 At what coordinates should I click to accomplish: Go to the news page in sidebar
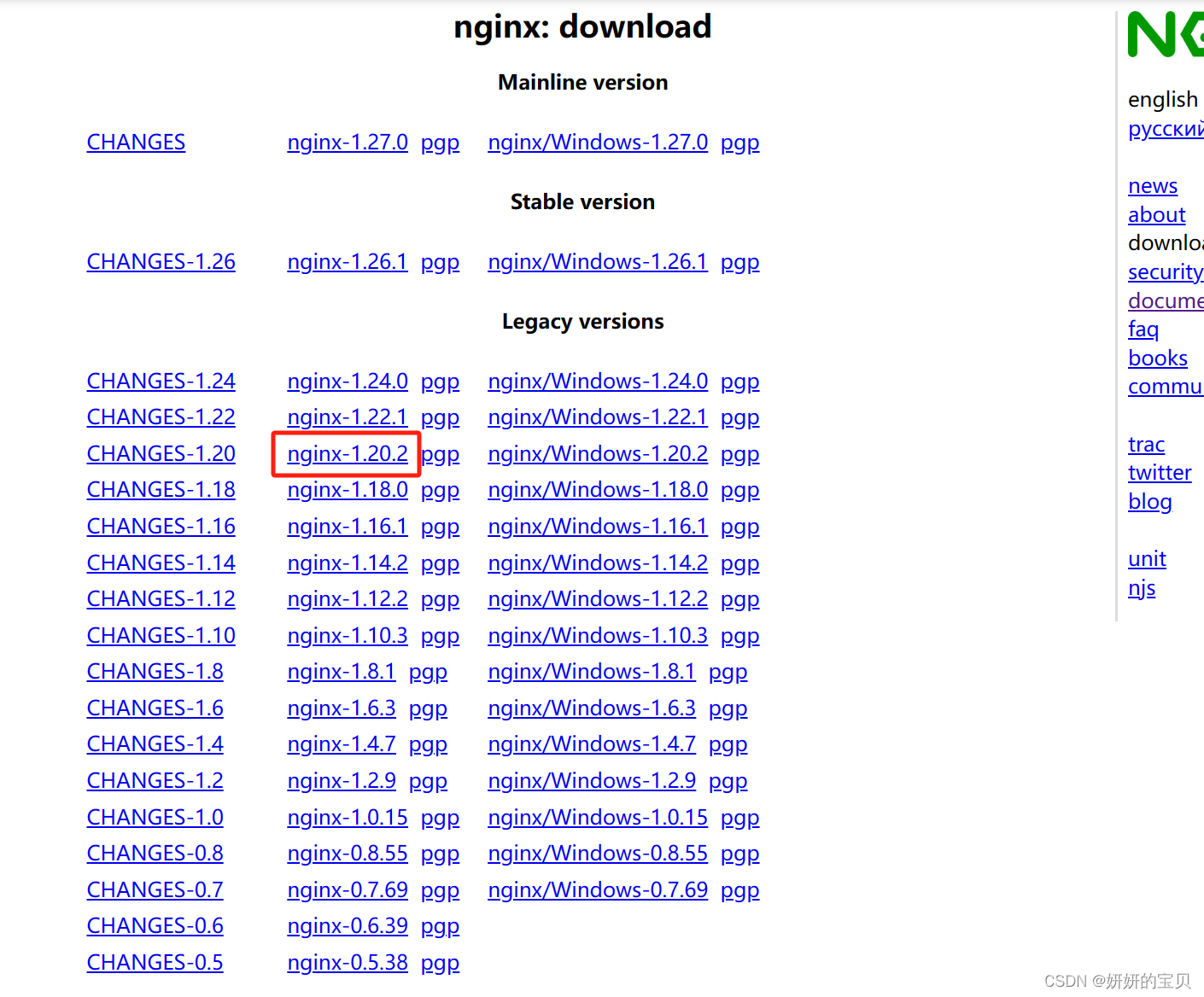(x=1153, y=186)
